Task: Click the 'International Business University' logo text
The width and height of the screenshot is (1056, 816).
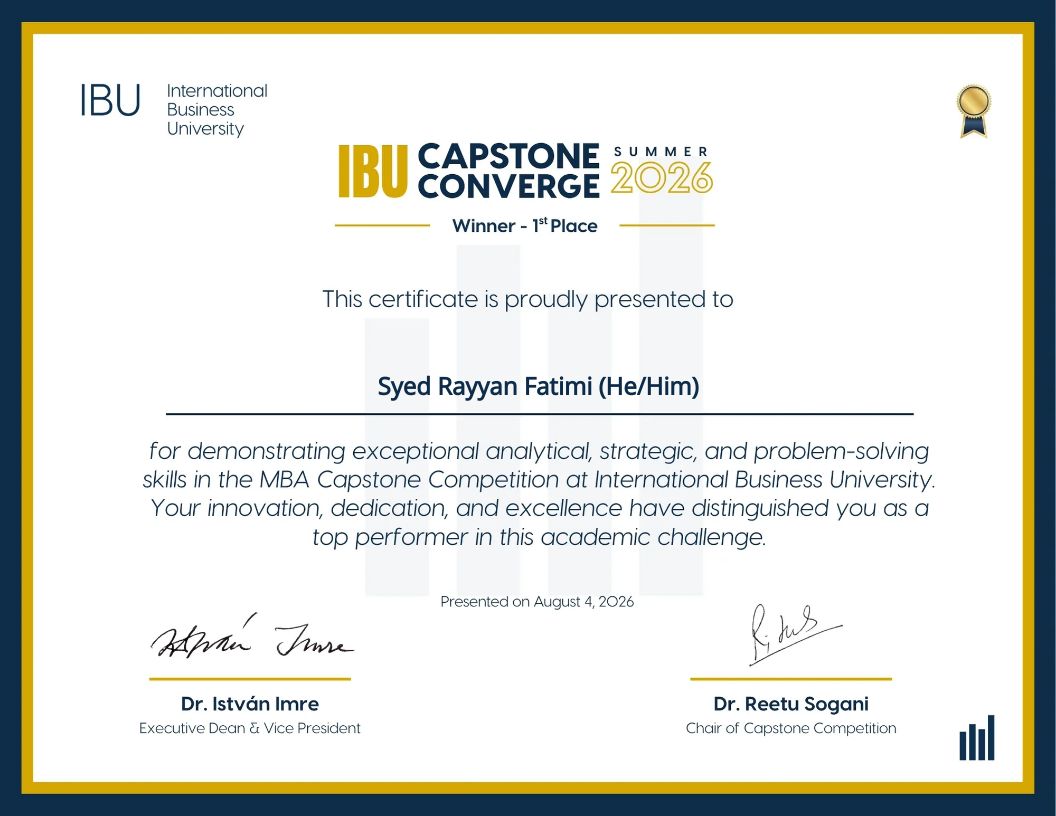Action: (217, 110)
